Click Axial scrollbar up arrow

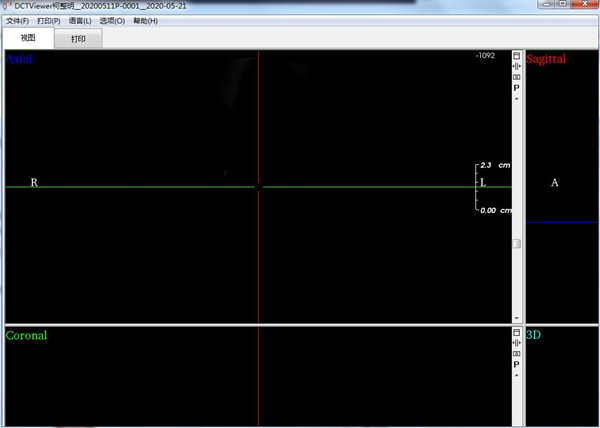517,99
